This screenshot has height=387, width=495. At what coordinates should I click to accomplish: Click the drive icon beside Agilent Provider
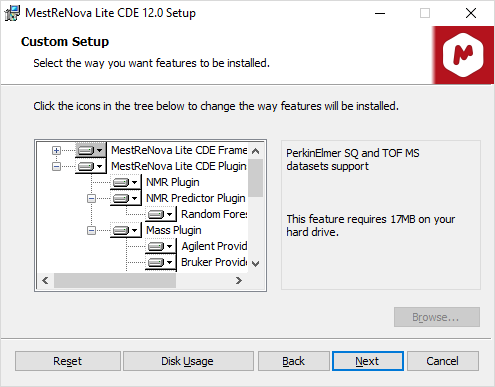point(161,246)
